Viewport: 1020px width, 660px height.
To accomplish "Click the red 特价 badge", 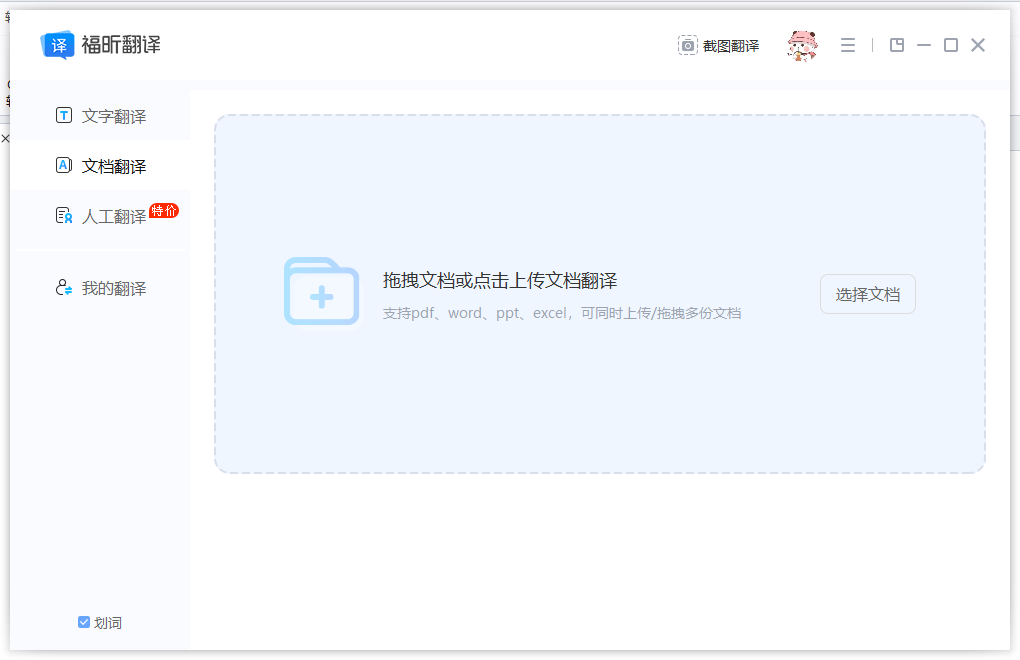I will point(164,210).
